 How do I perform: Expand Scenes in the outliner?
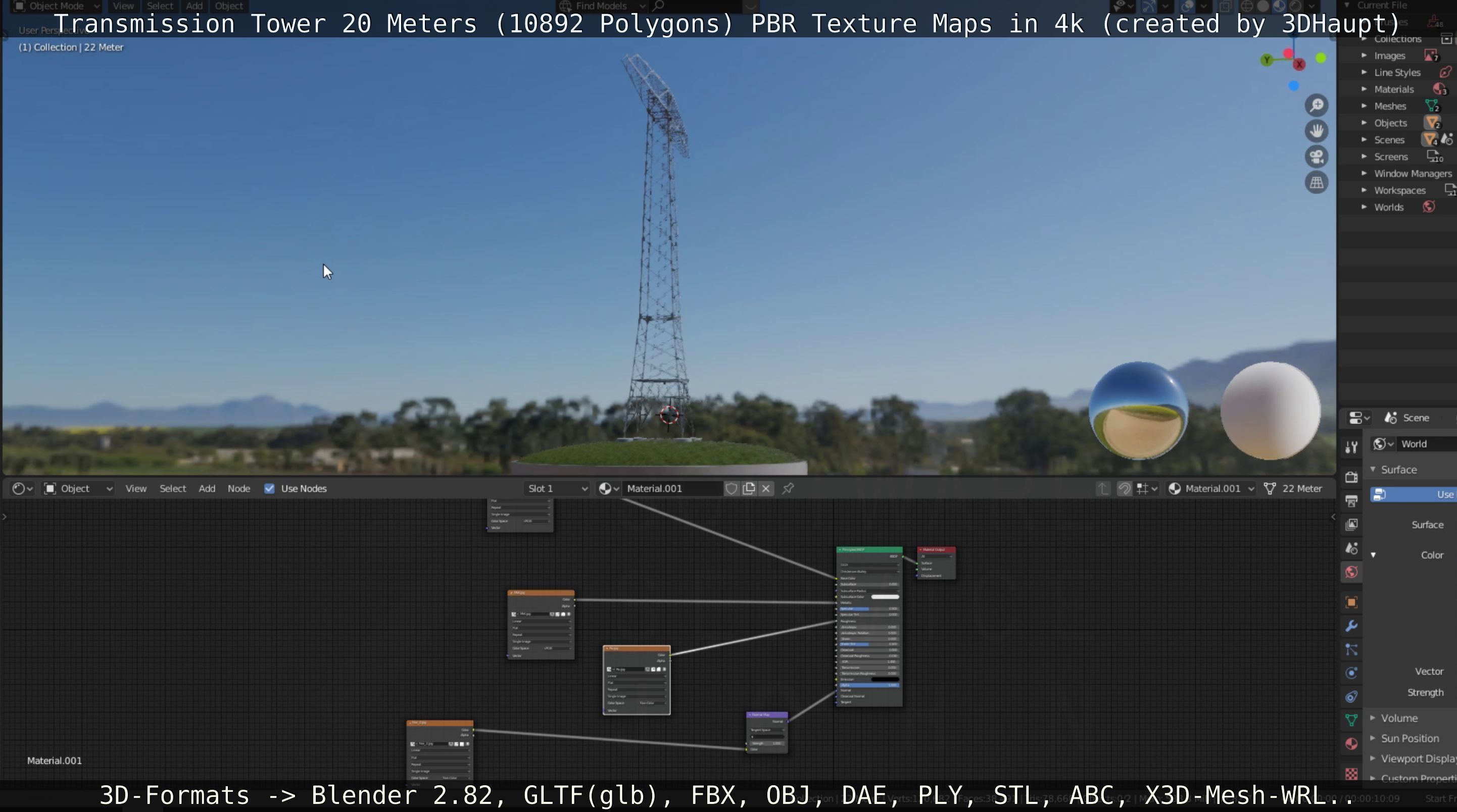coord(1364,140)
